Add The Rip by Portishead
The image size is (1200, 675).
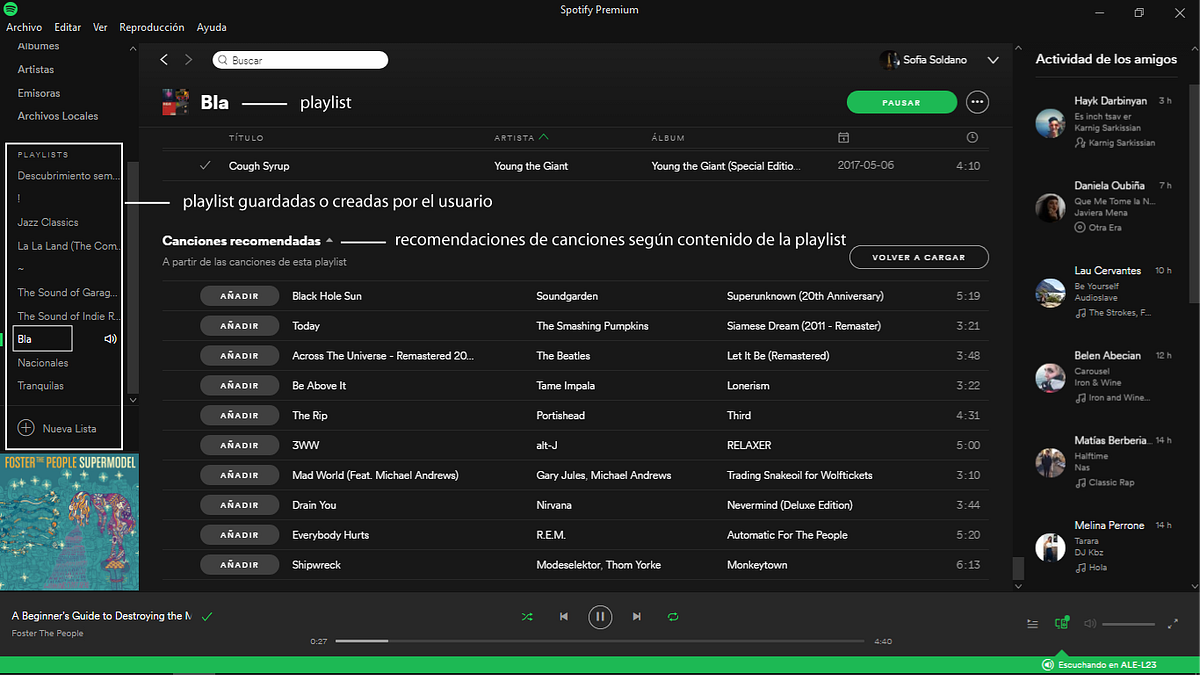pyautogui.click(x=239, y=415)
